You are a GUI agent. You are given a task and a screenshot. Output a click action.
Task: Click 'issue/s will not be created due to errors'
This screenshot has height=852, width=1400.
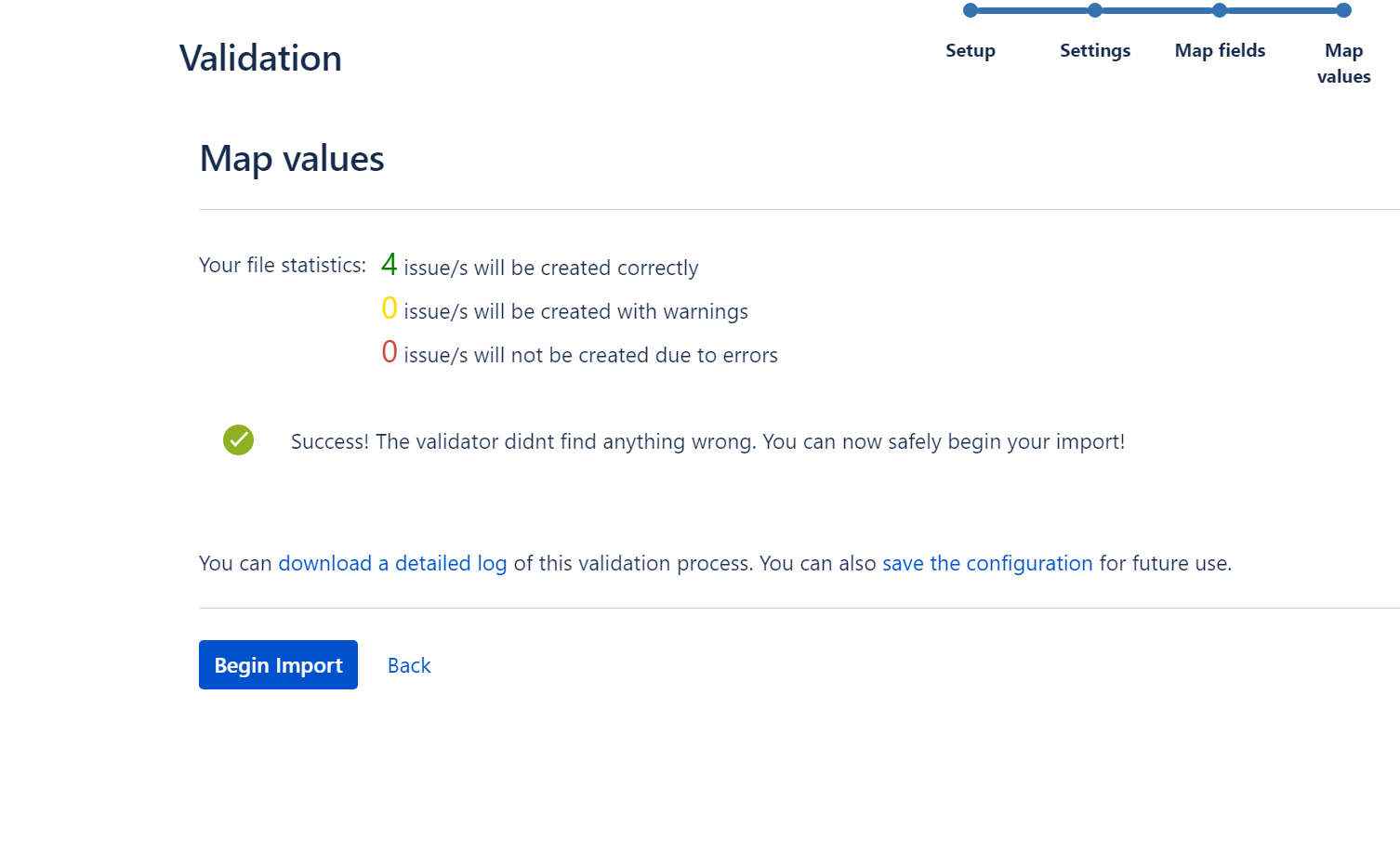(x=590, y=355)
